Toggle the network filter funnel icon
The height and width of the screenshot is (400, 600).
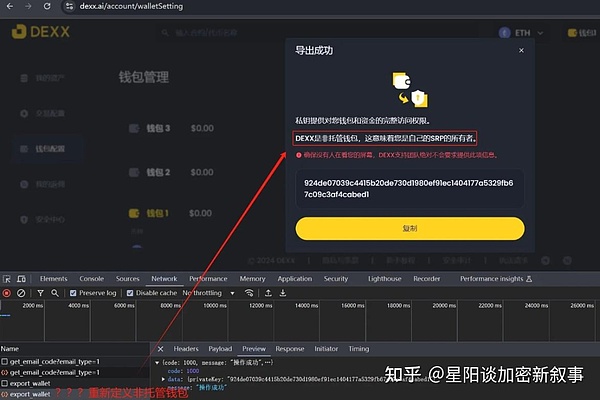pos(40,293)
